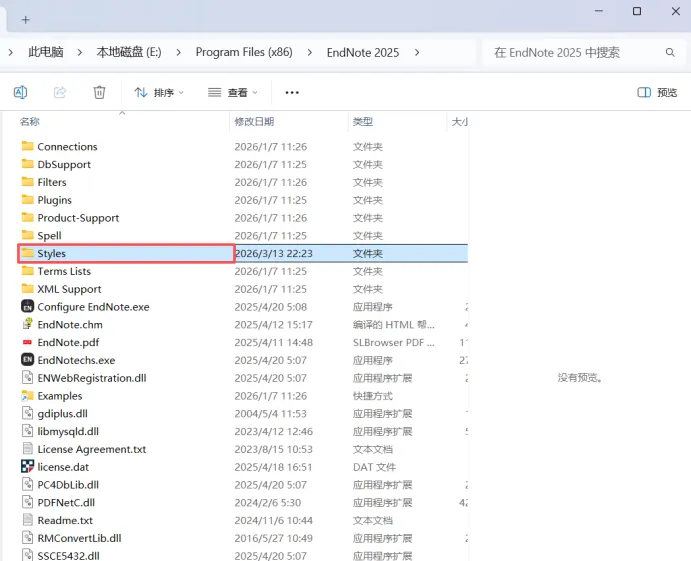Click the gdiplus.dll file icon

27,413
